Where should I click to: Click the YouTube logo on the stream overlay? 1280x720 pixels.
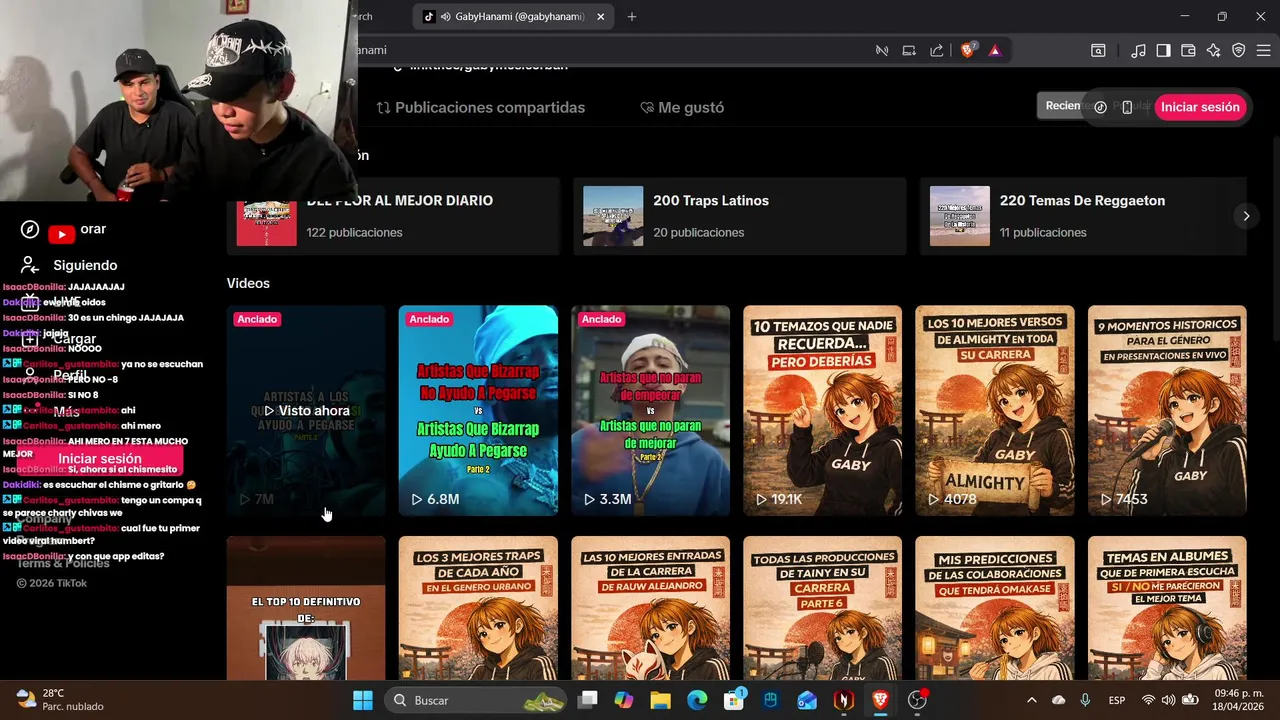click(x=62, y=234)
